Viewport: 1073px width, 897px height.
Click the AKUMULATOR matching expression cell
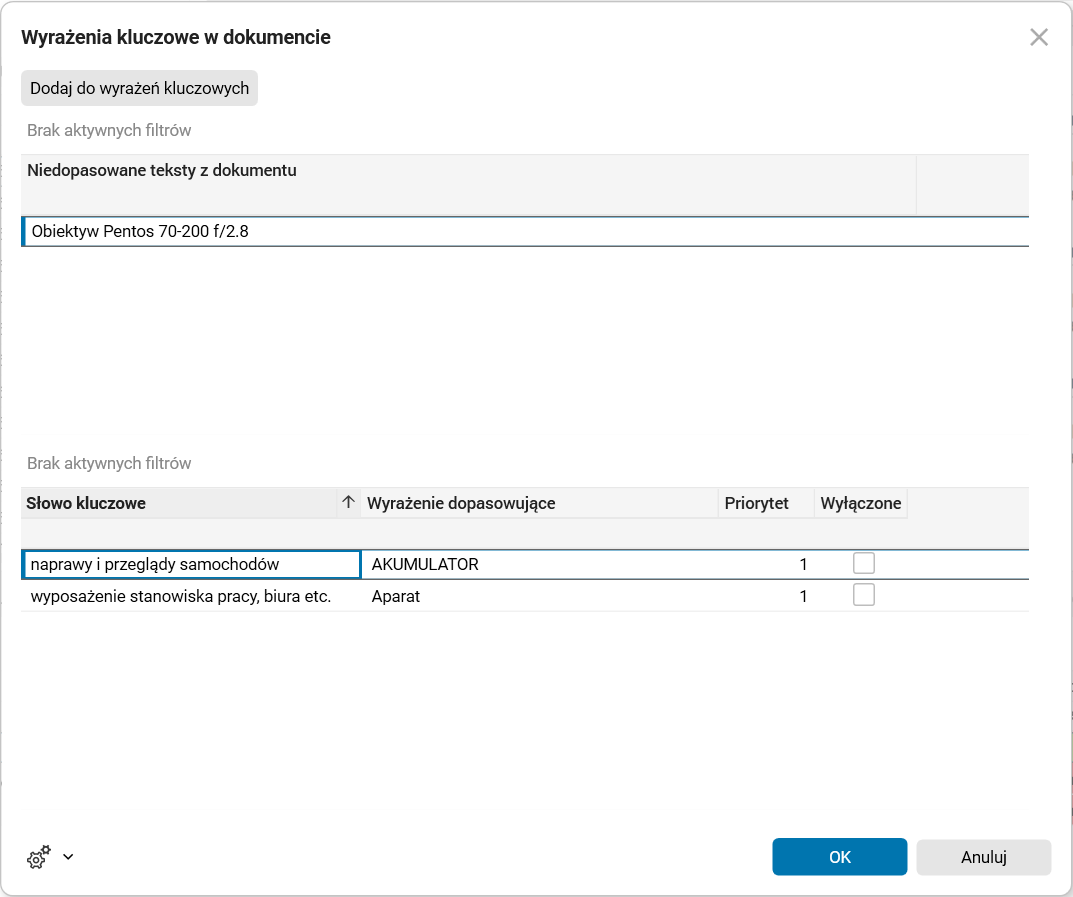point(425,565)
